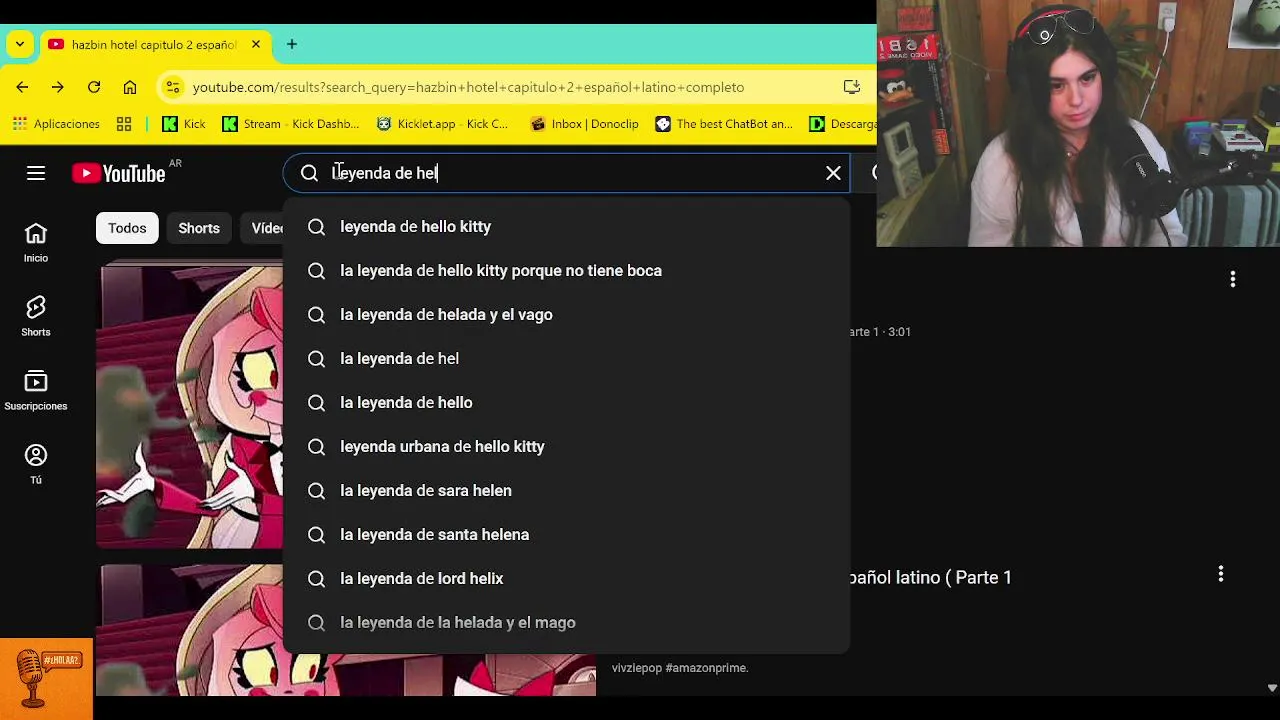Open the first Hazbin Hotel video thumbnail
Viewport: 1280px width, 720px height.
[190, 406]
